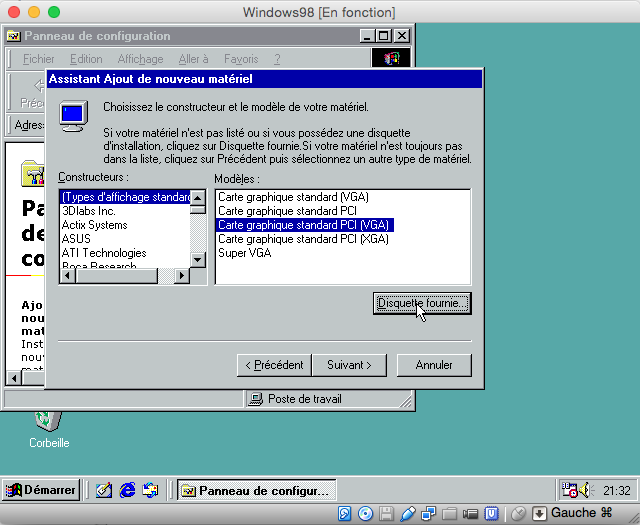Click the VirtualBox video capture camera icon
Screen dimensions: 640x525
[471, 514]
